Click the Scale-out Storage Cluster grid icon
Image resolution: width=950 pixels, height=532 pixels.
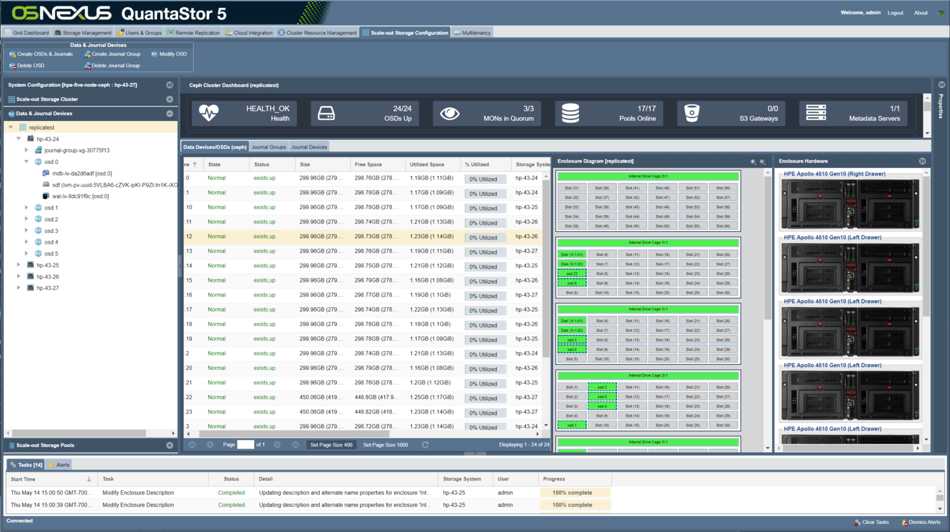(12, 99)
